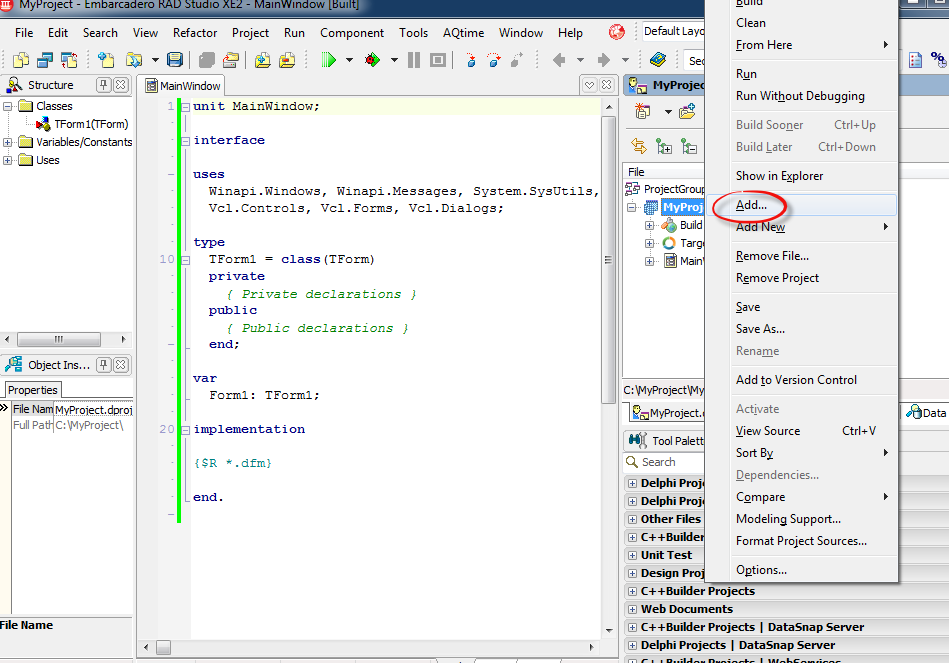The image size is (949, 663).
Task: Expand the Uses node in Structure
Action: [7, 160]
